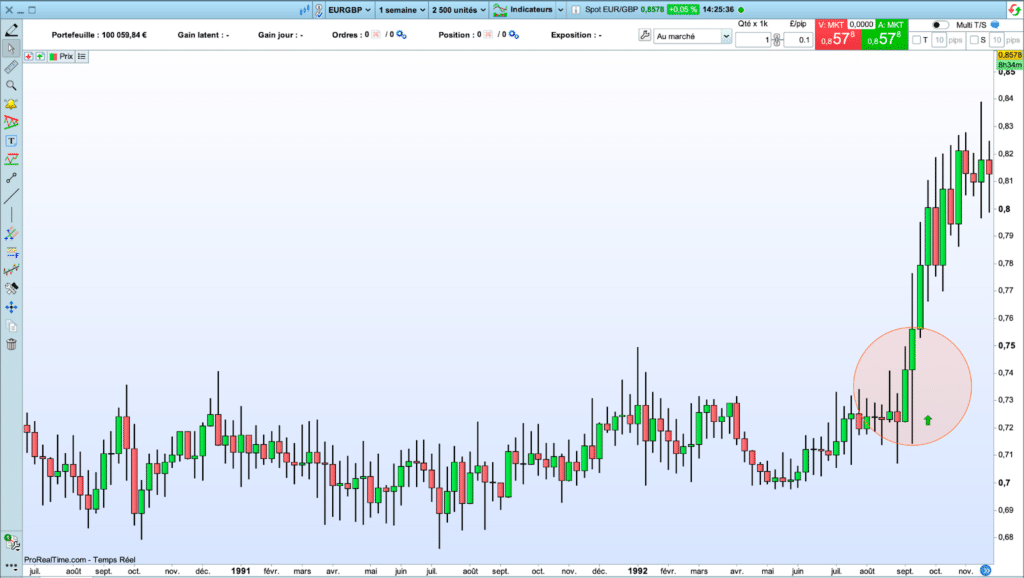1024x578 pixels.
Task: Click the alert bell icon
Action: (x=11, y=104)
